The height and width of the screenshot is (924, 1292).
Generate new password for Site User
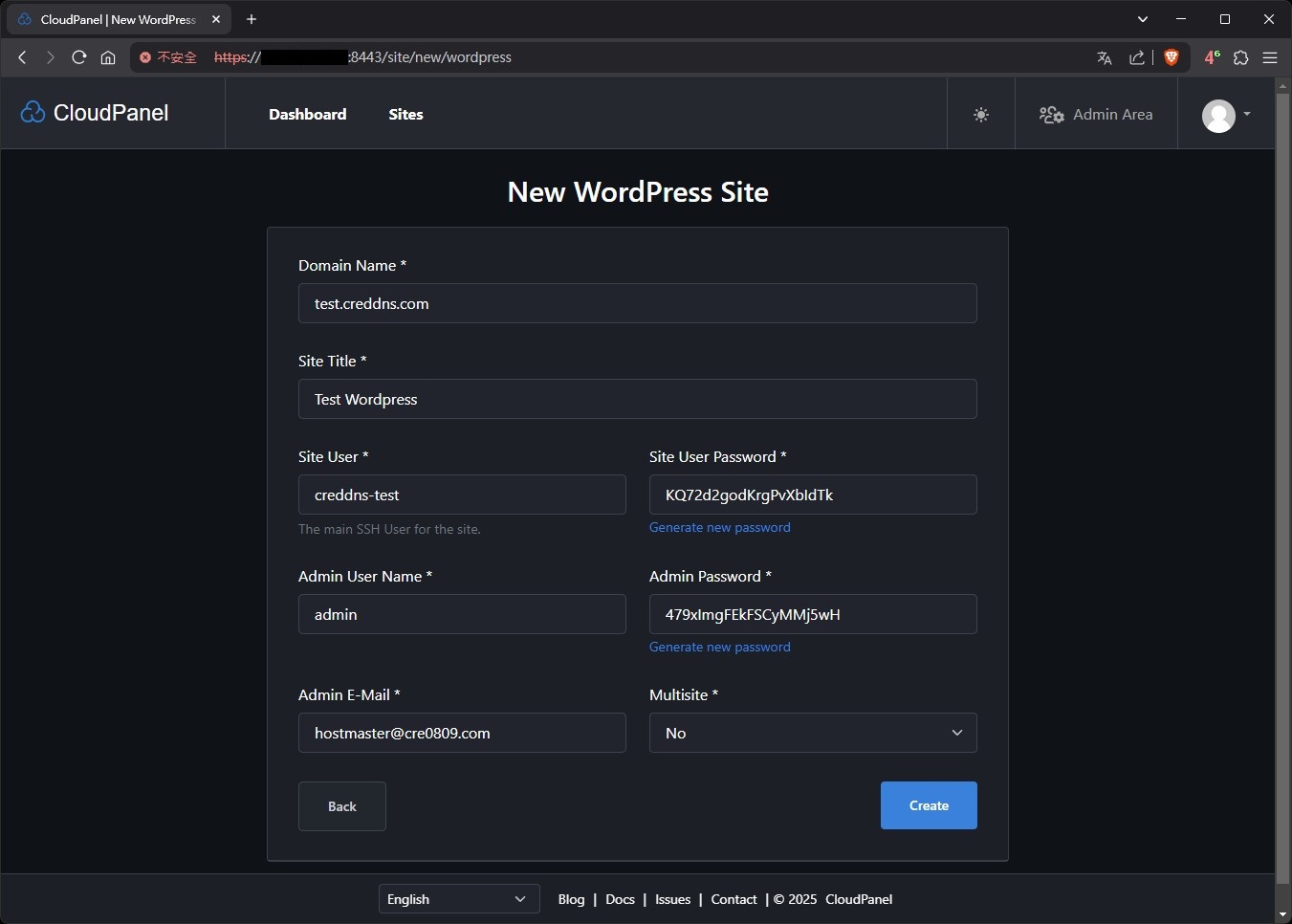720,527
